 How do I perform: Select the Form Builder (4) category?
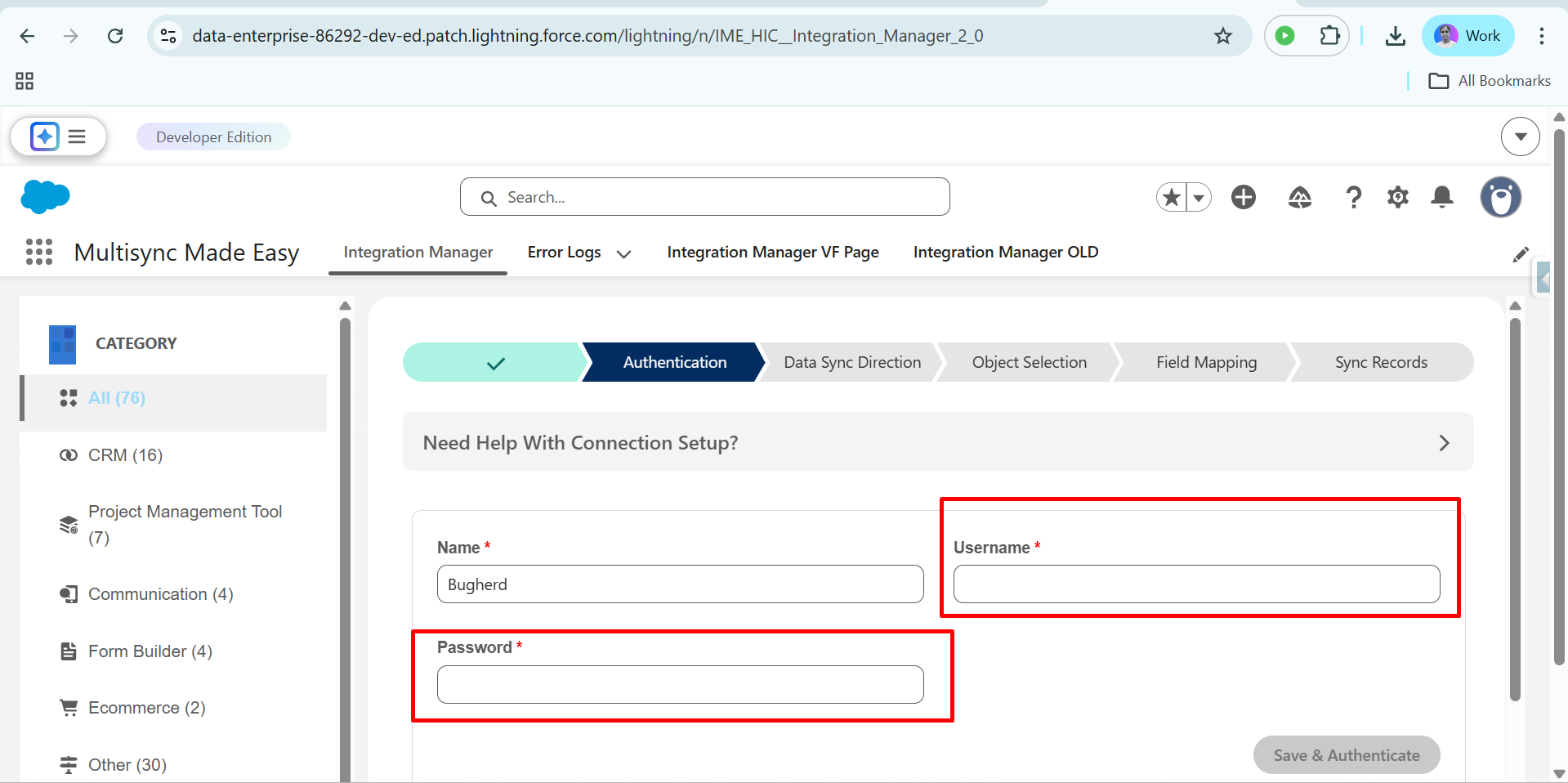click(173, 651)
